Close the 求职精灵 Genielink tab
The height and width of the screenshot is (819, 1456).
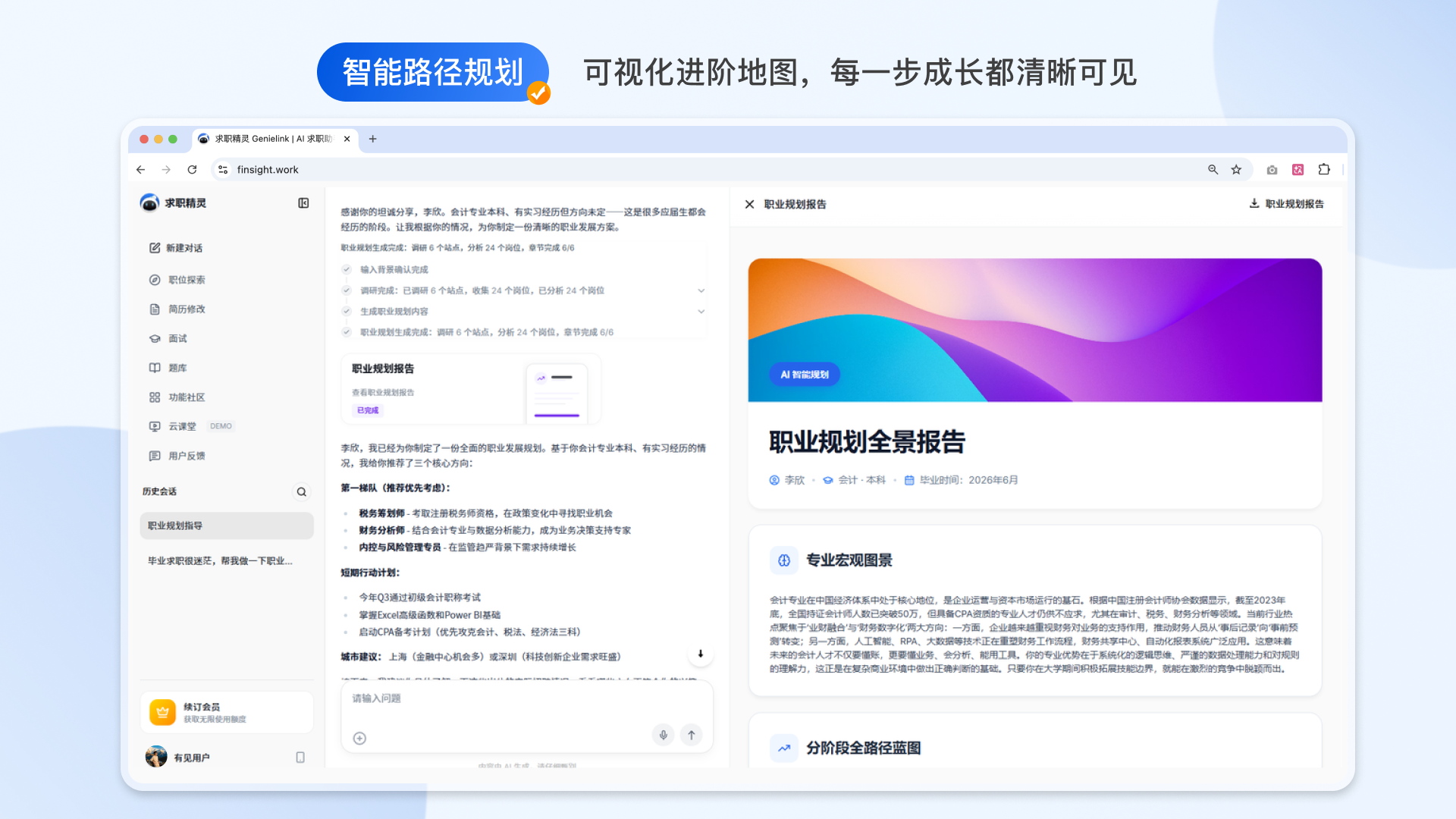(347, 139)
